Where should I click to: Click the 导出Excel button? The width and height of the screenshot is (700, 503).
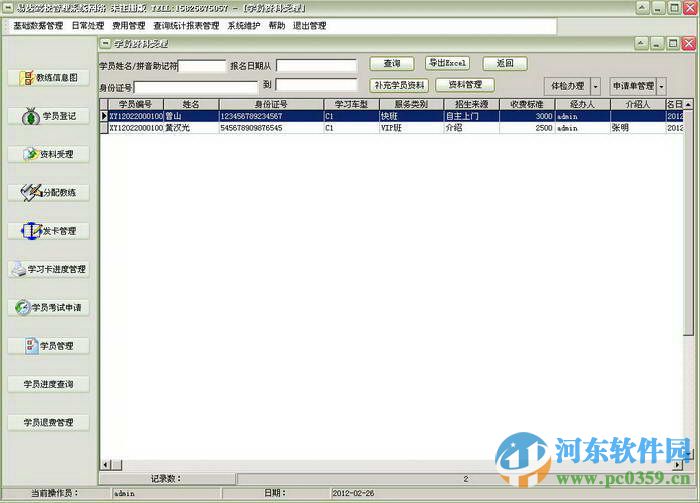[447, 63]
